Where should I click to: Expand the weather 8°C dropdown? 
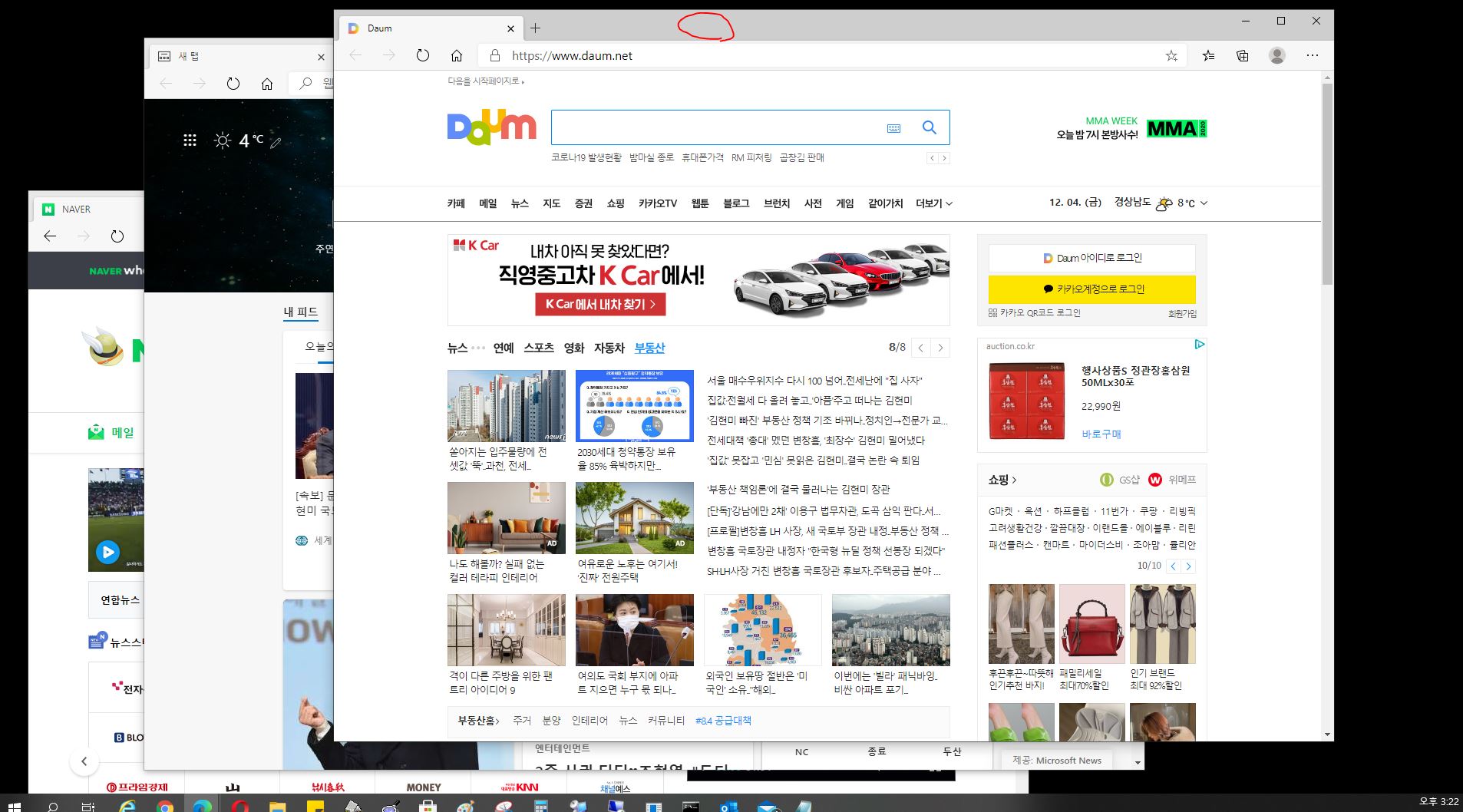pos(1204,203)
